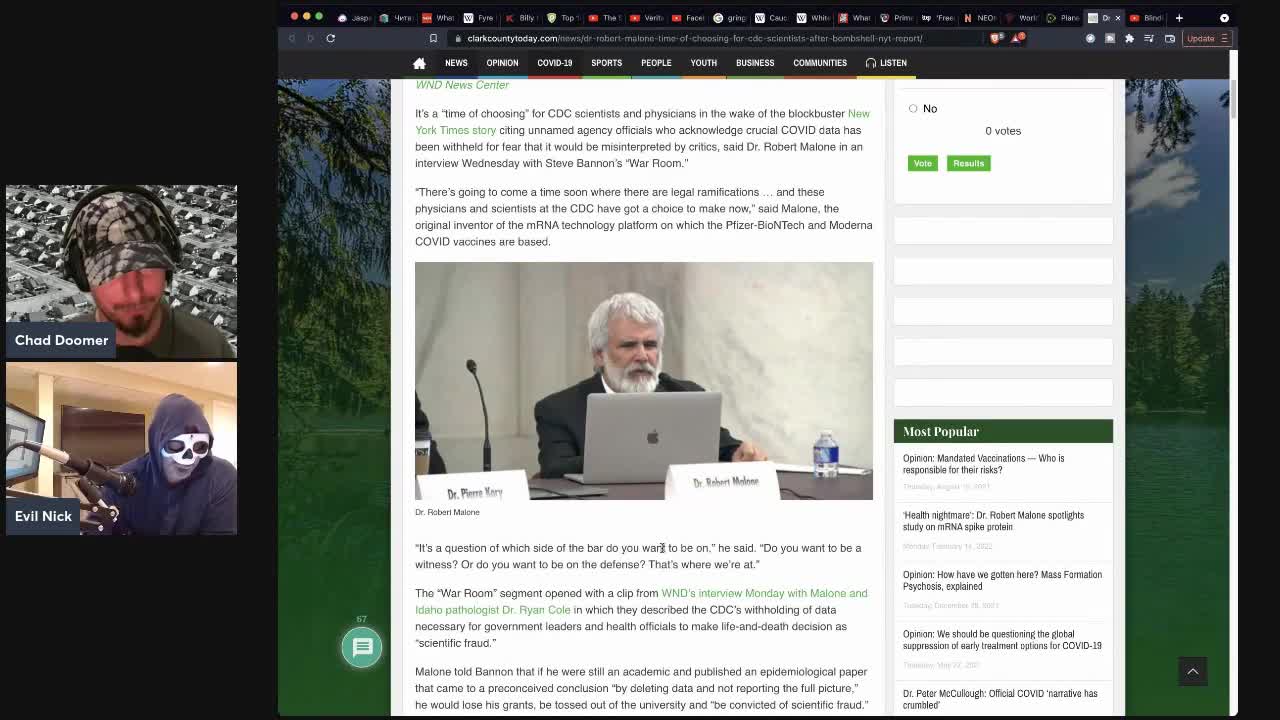The height and width of the screenshot is (720, 1280).
Task: Bookmark this page with the bookmark icon
Action: (x=433, y=38)
